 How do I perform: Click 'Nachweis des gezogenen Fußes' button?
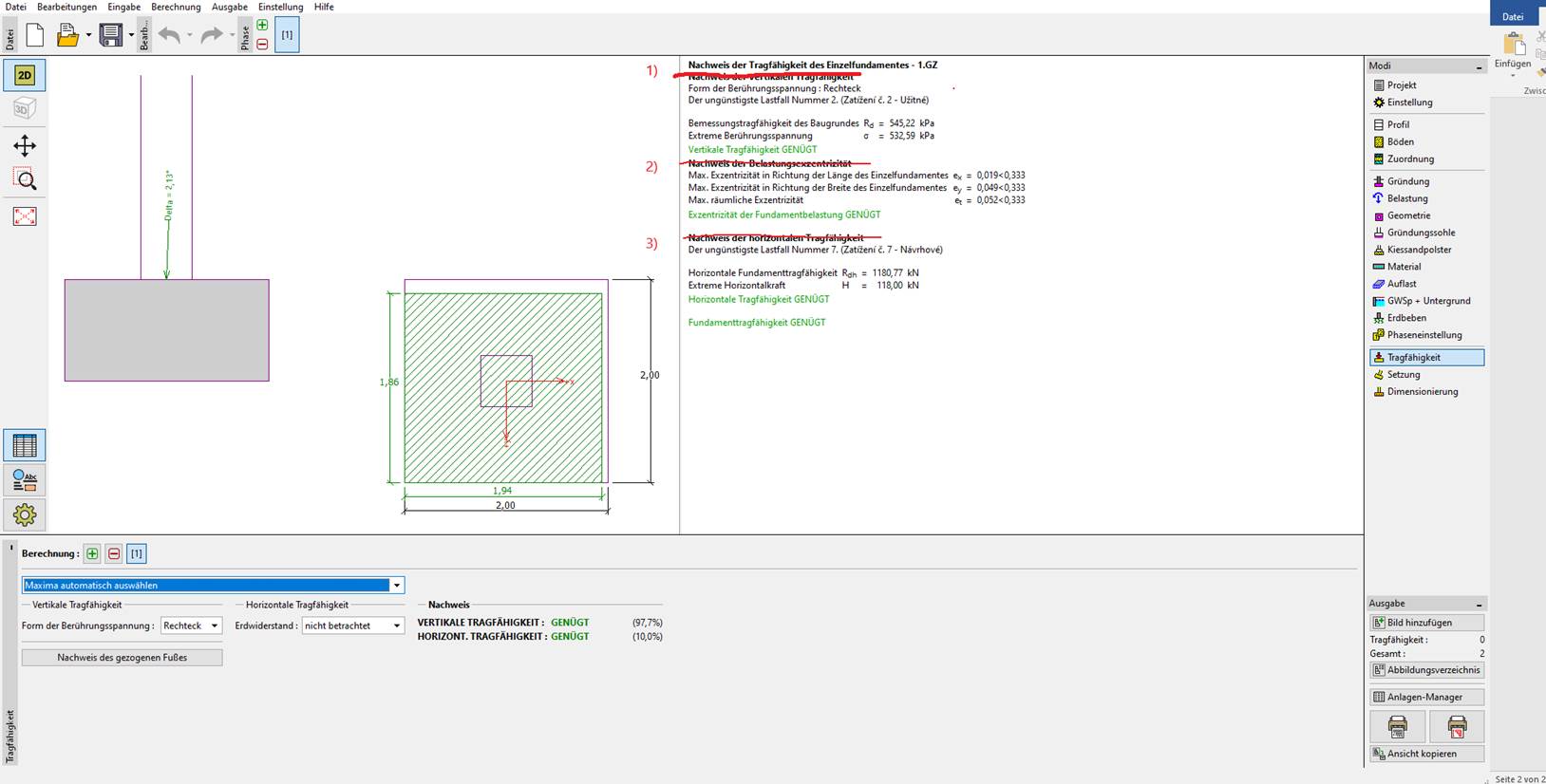[x=122, y=657]
